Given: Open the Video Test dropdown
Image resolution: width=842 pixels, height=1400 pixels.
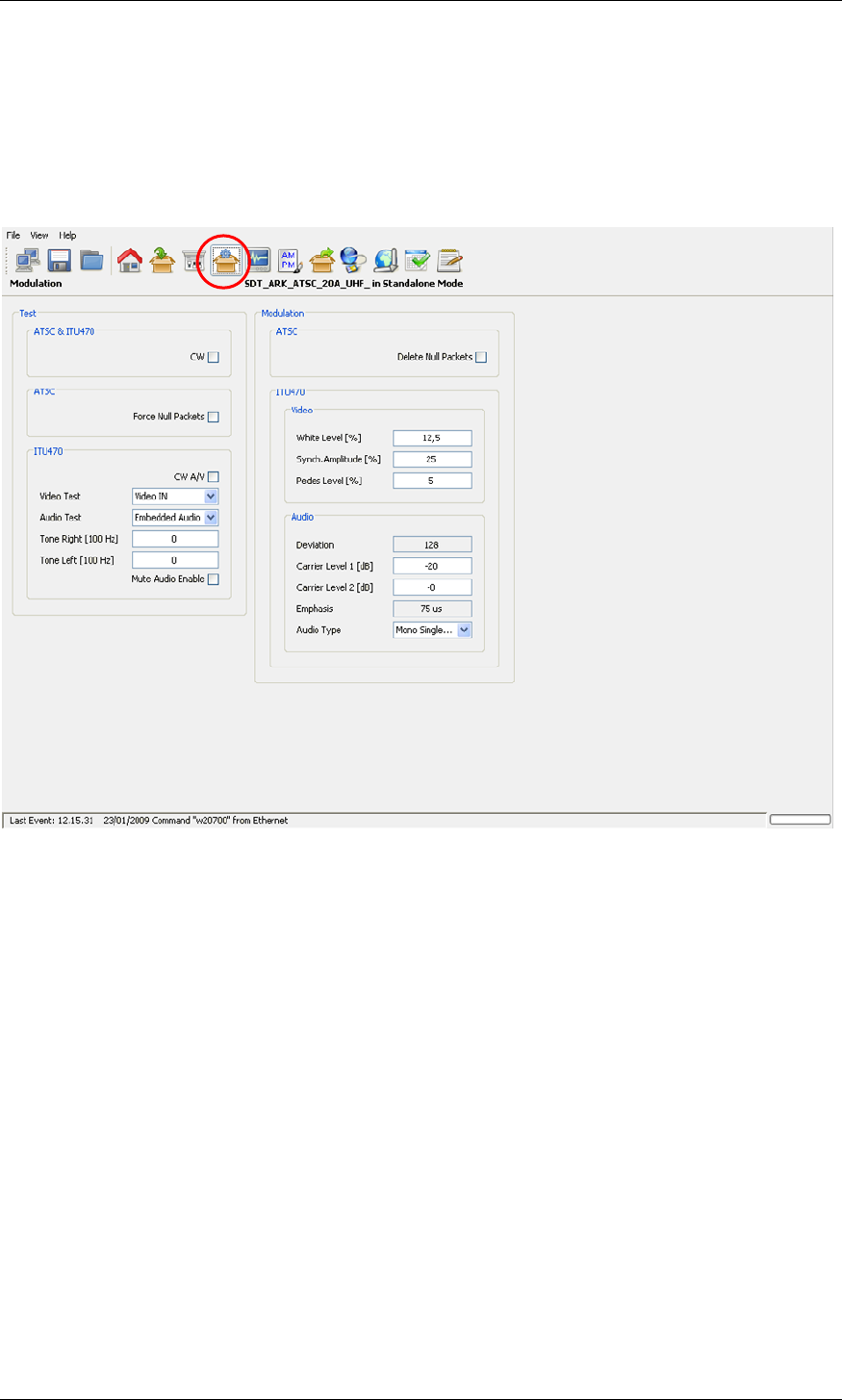Looking at the screenshot, I should tap(175, 496).
